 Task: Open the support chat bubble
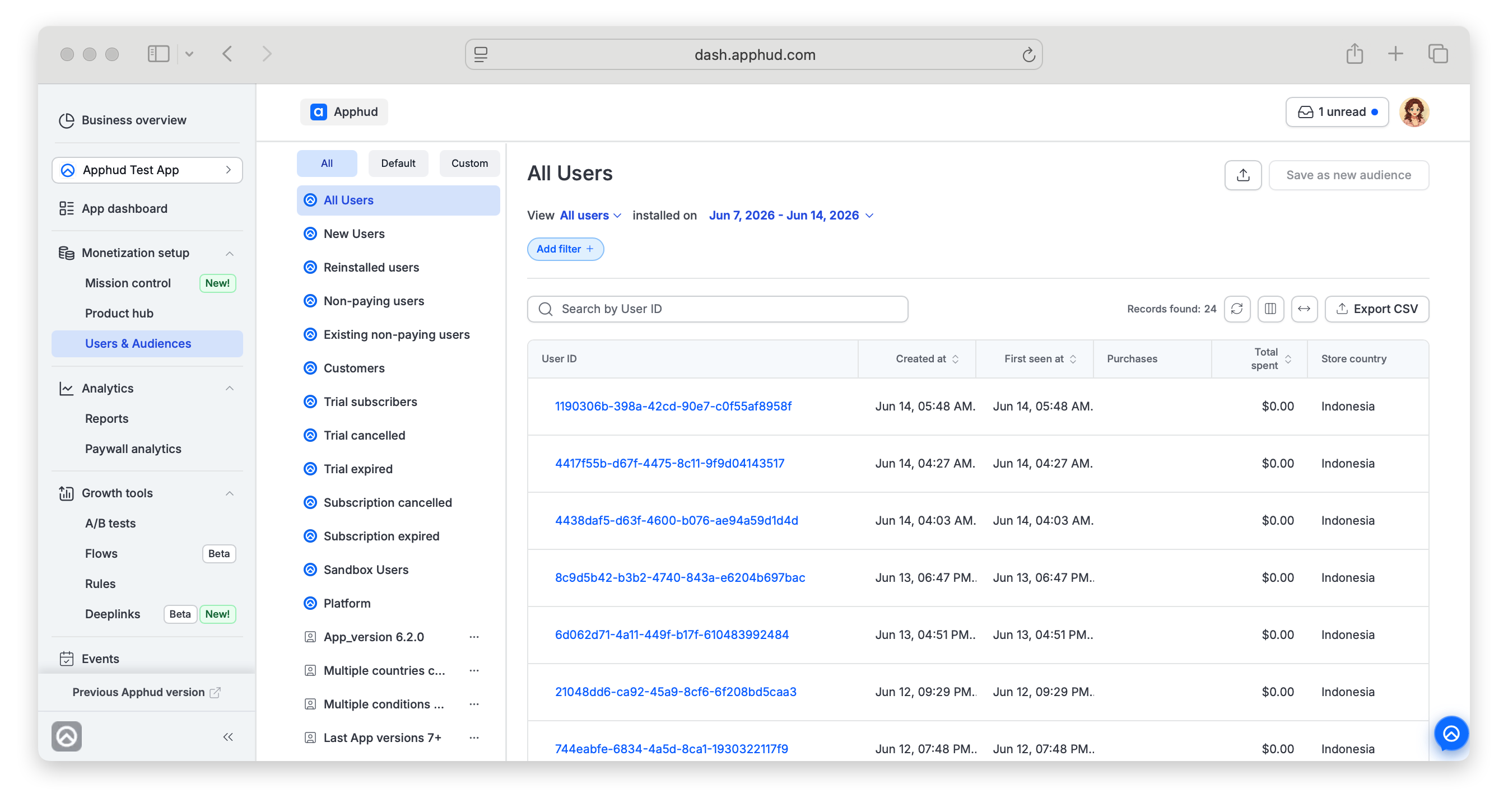(1451, 734)
